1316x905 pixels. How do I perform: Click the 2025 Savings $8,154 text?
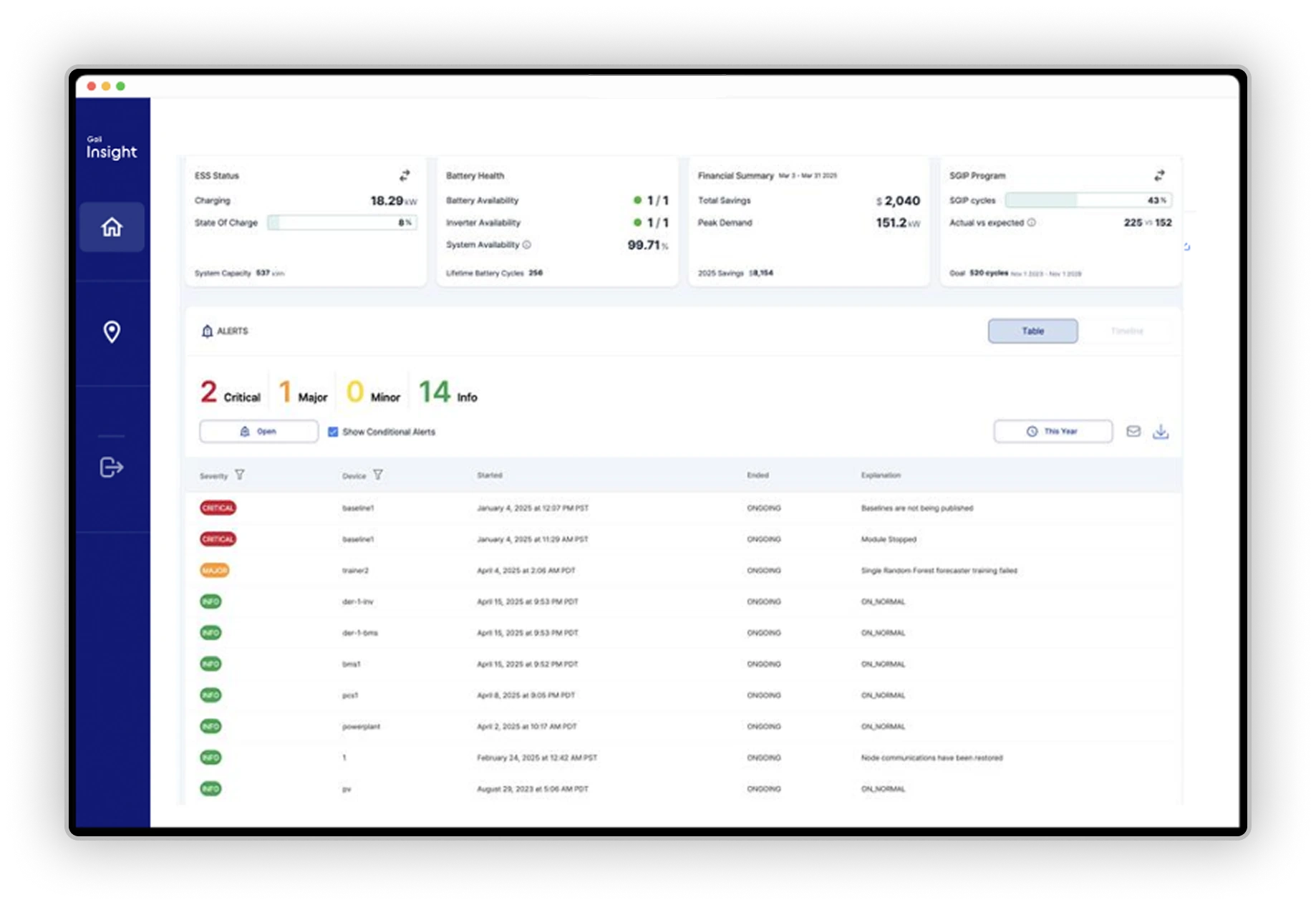click(x=735, y=273)
